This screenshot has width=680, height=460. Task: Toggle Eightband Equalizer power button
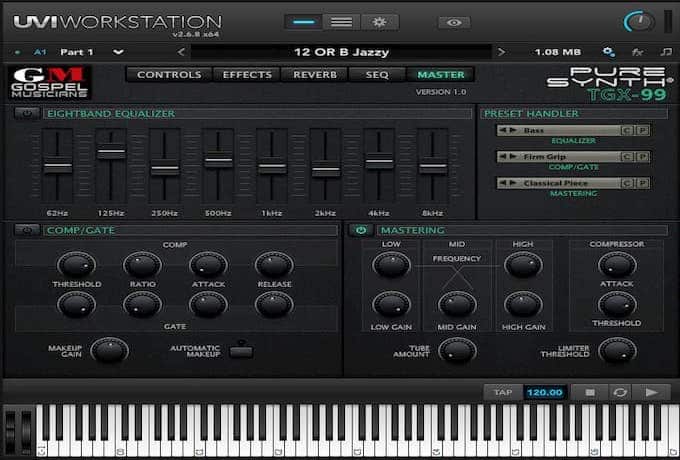click(27, 114)
